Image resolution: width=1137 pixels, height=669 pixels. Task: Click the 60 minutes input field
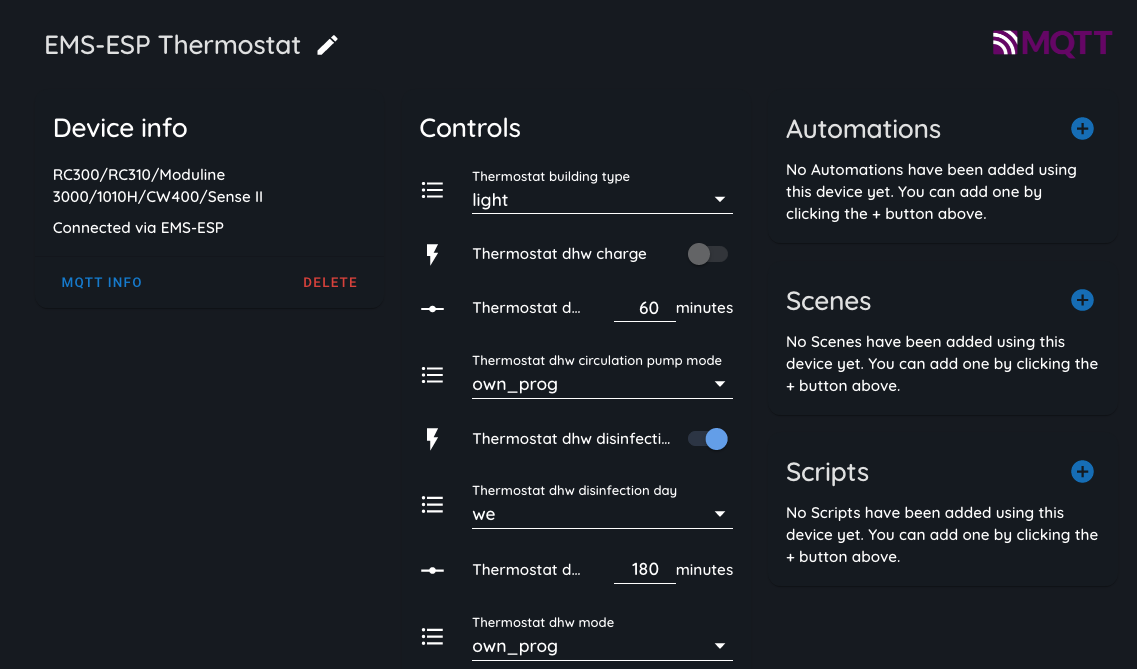(644, 308)
